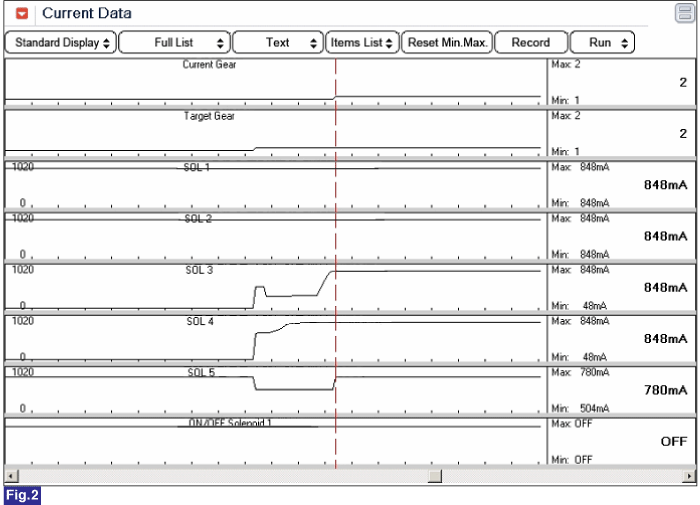This screenshot has height=505, width=700.
Task: Open the Text display mode dropdown
Action: [278, 43]
